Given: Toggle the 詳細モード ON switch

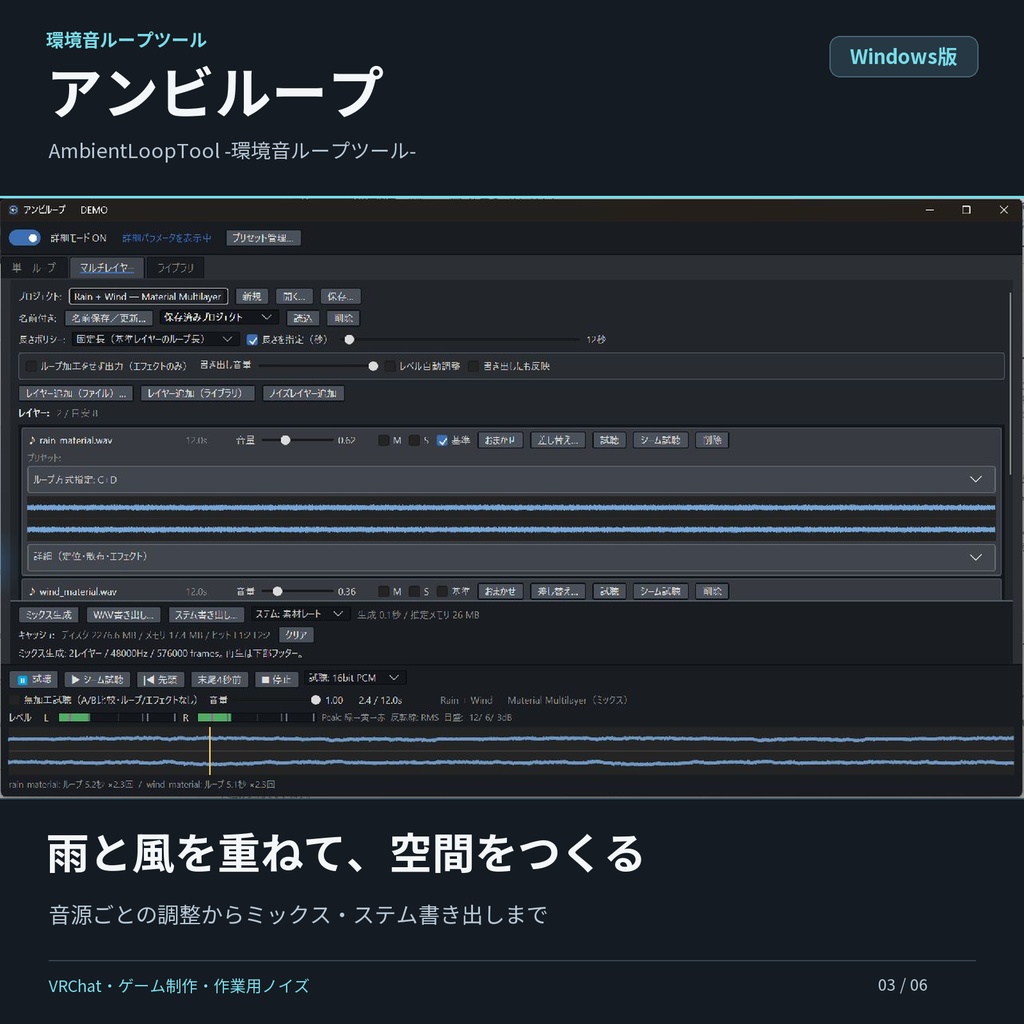Looking at the screenshot, I should [25, 238].
